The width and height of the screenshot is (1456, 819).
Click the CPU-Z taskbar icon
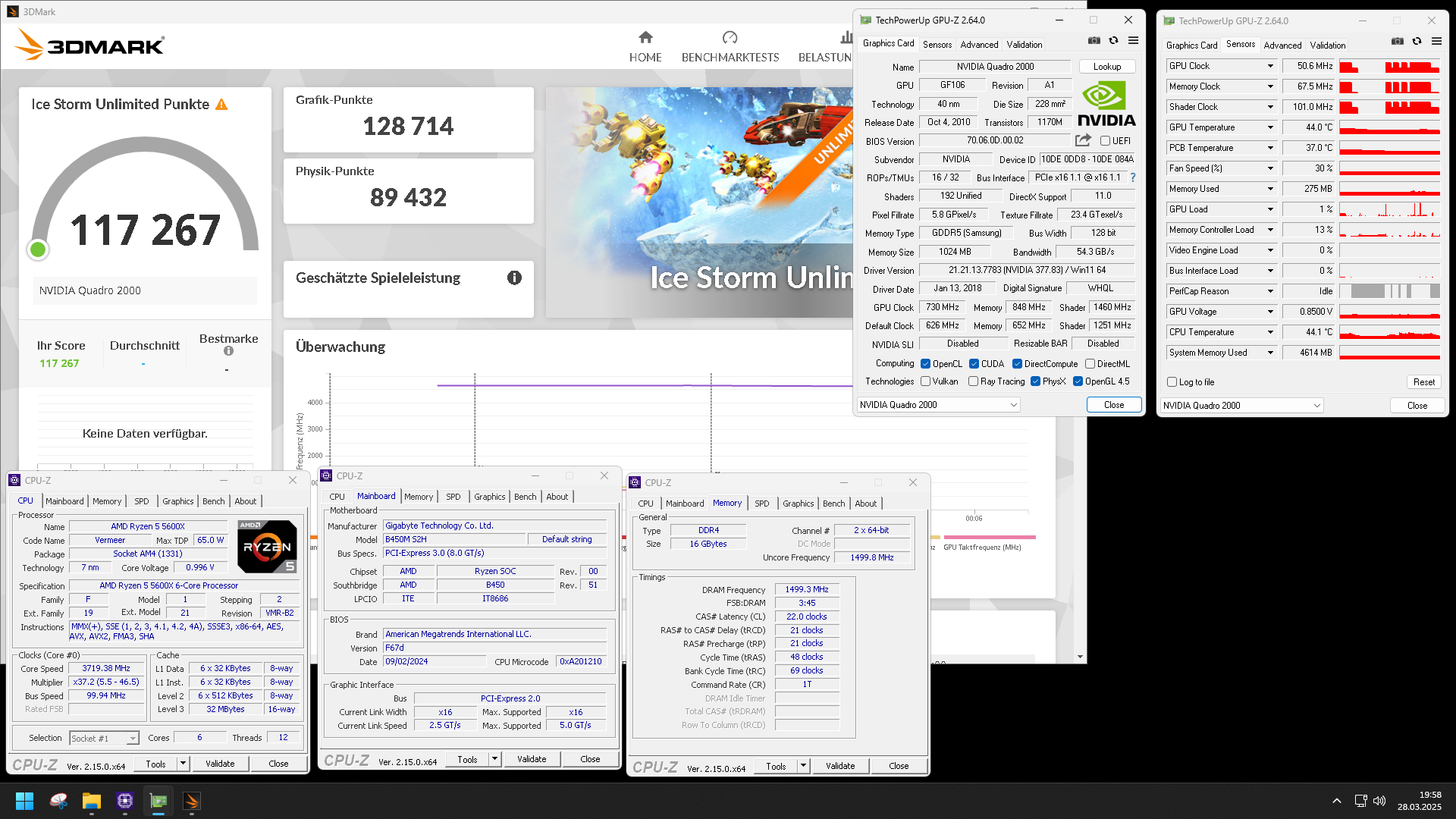[125, 801]
